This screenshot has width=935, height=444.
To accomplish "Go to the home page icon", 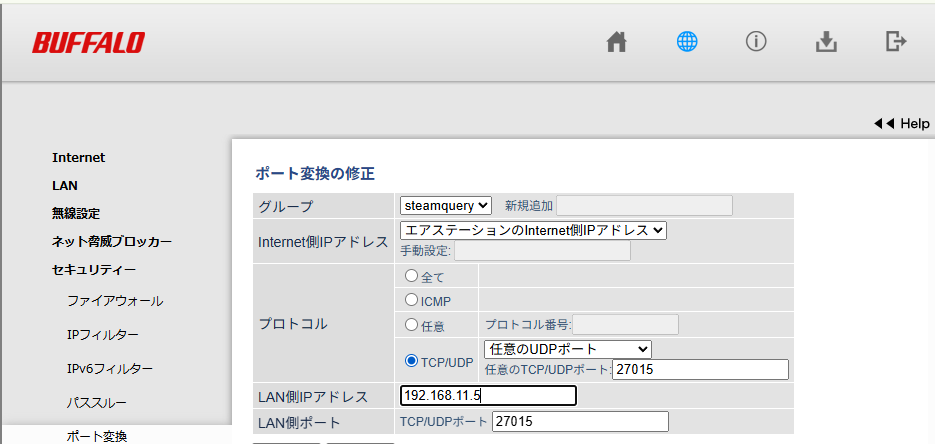I will point(617,42).
